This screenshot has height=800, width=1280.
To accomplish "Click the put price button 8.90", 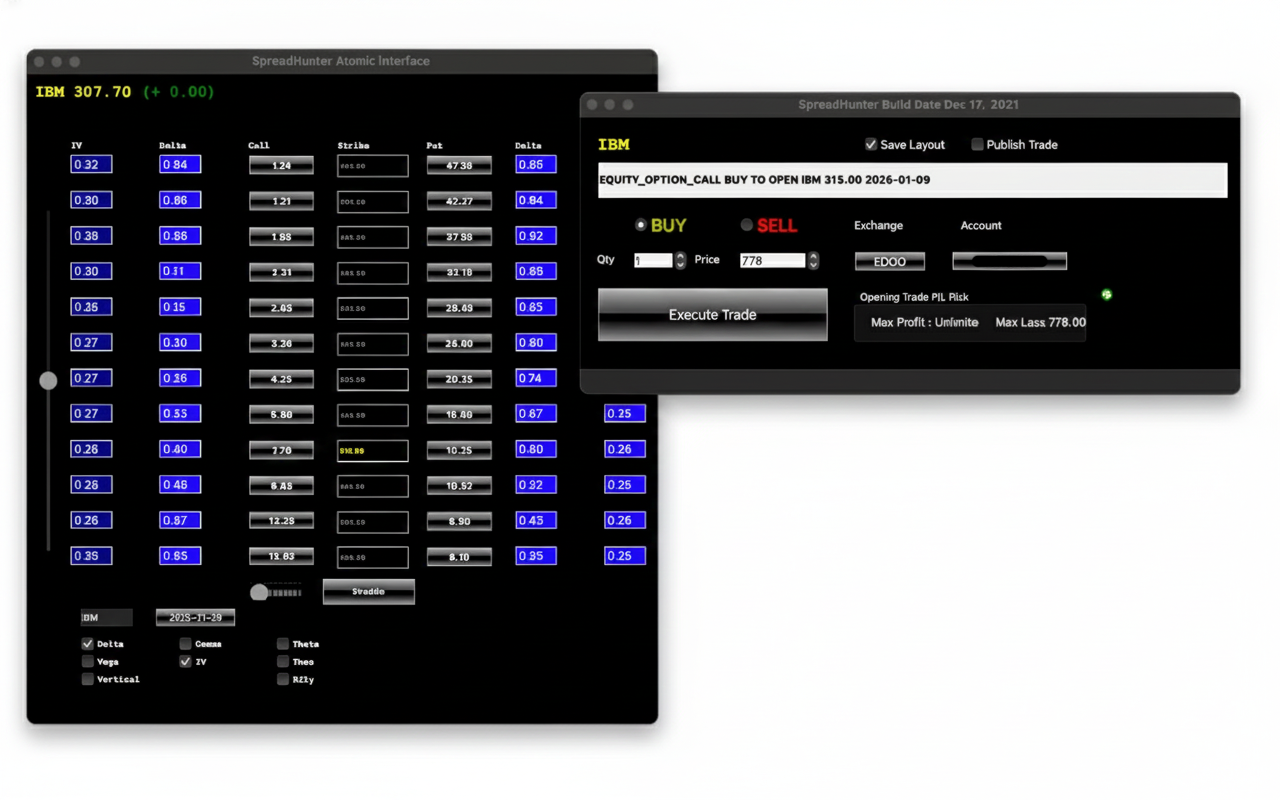I will pos(459,521).
